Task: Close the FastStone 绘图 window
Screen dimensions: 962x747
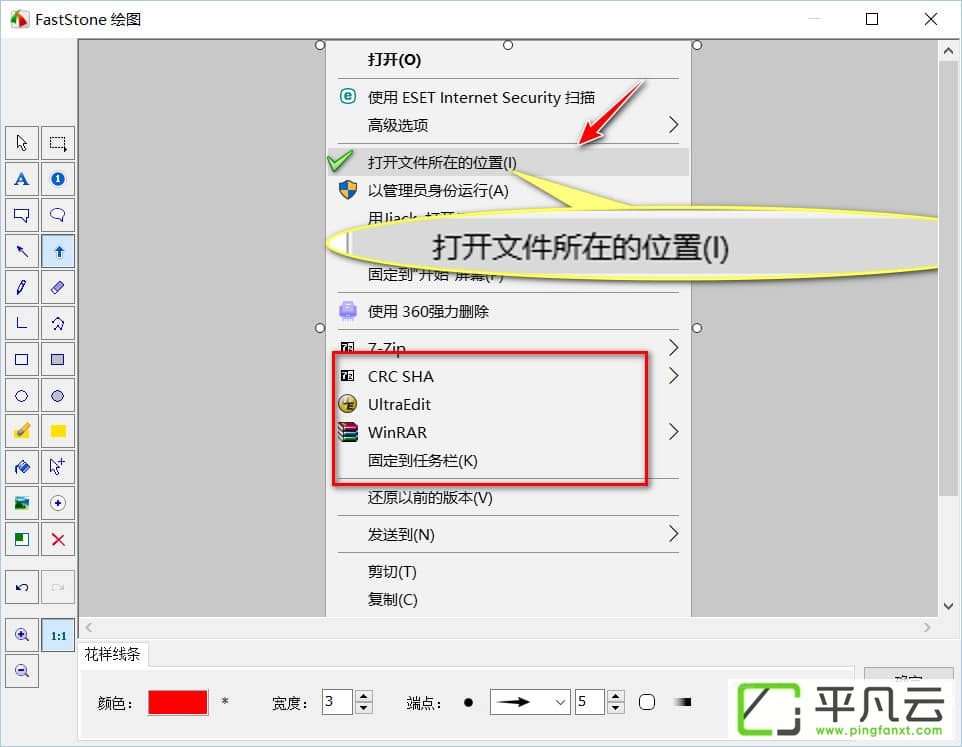Action: (x=931, y=19)
